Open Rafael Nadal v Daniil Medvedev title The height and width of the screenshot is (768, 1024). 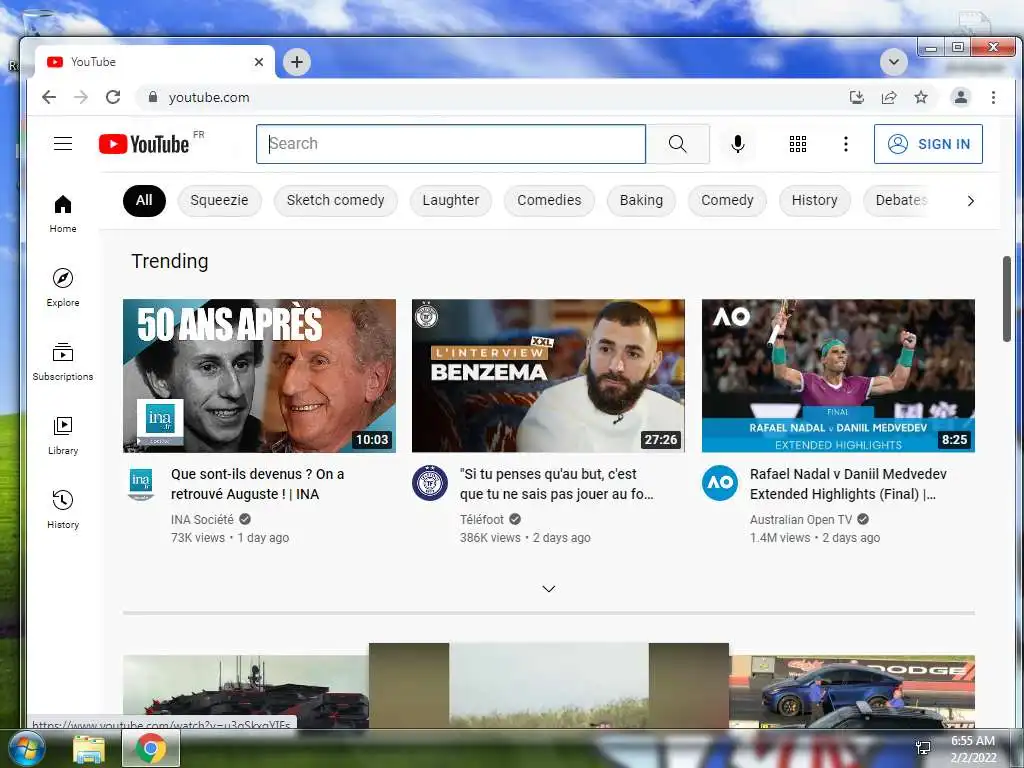848,484
